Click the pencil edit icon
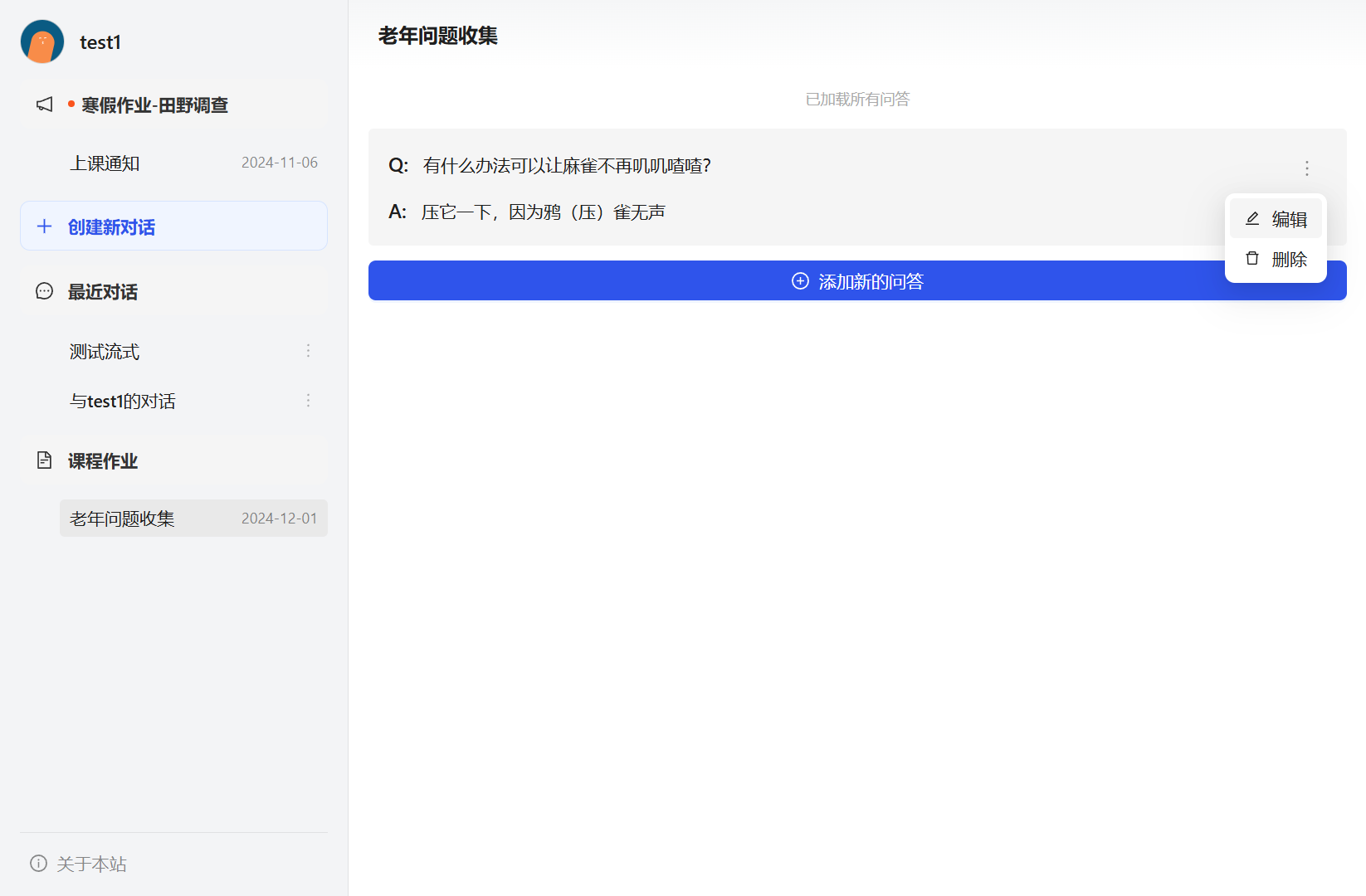The width and height of the screenshot is (1366, 896). (1252, 218)
